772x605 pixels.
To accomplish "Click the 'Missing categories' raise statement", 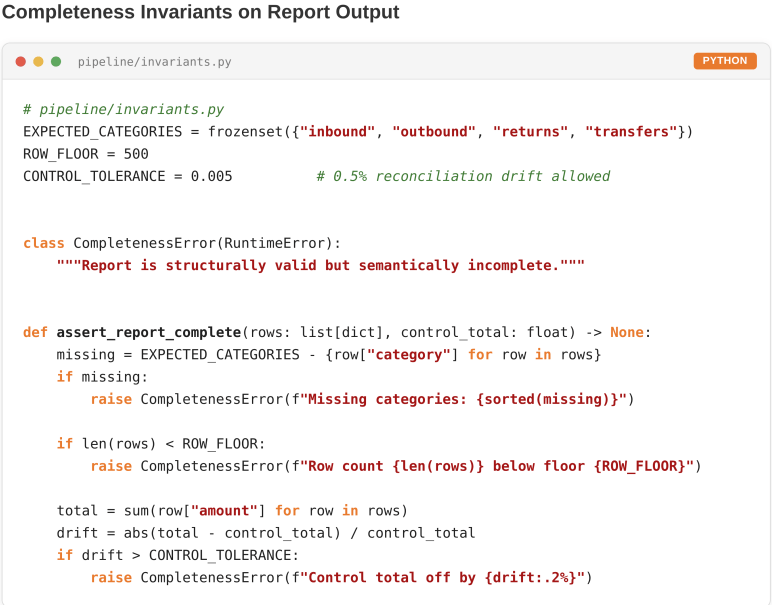I will [x=362, y=399].
